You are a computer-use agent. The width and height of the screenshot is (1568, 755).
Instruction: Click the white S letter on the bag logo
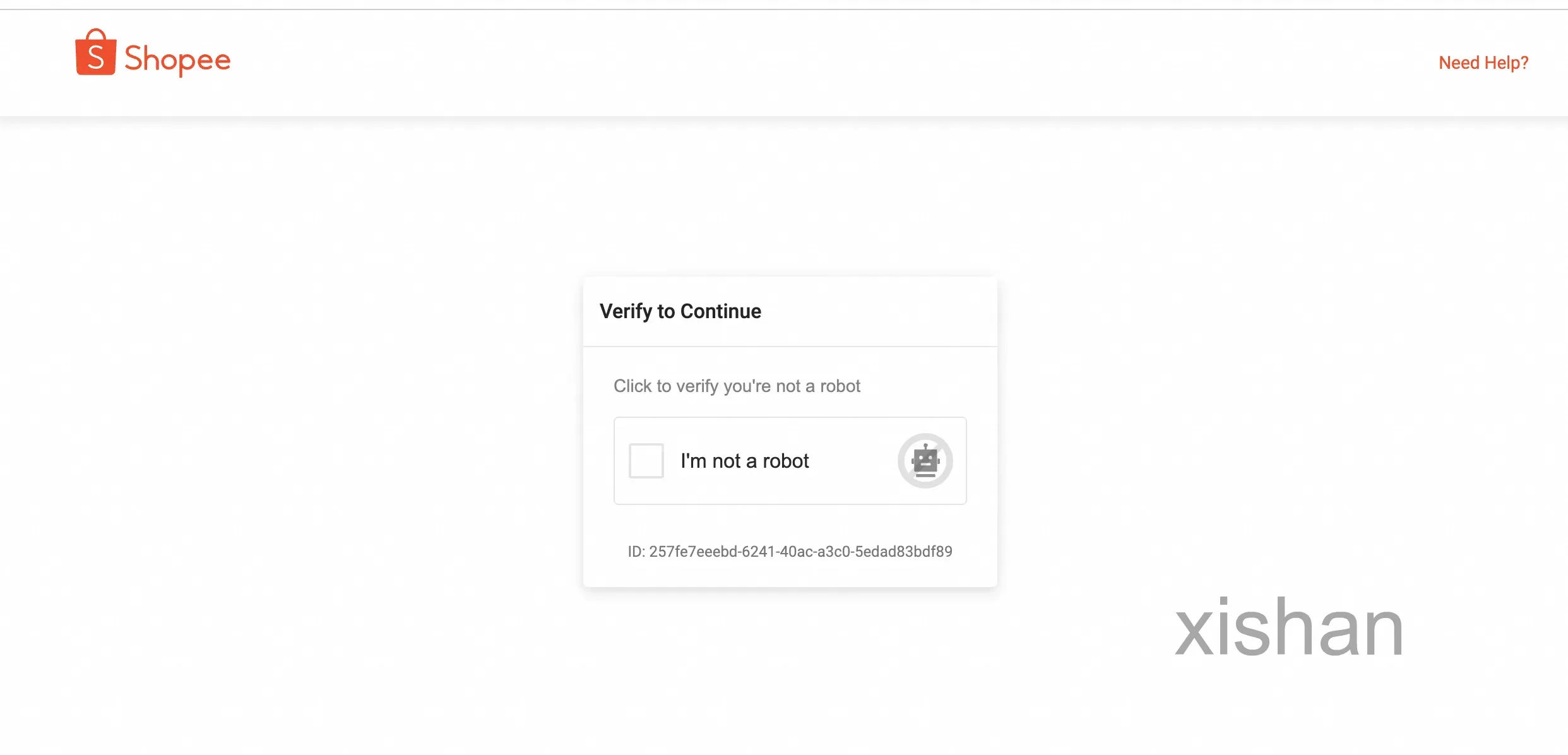point(96,57)
